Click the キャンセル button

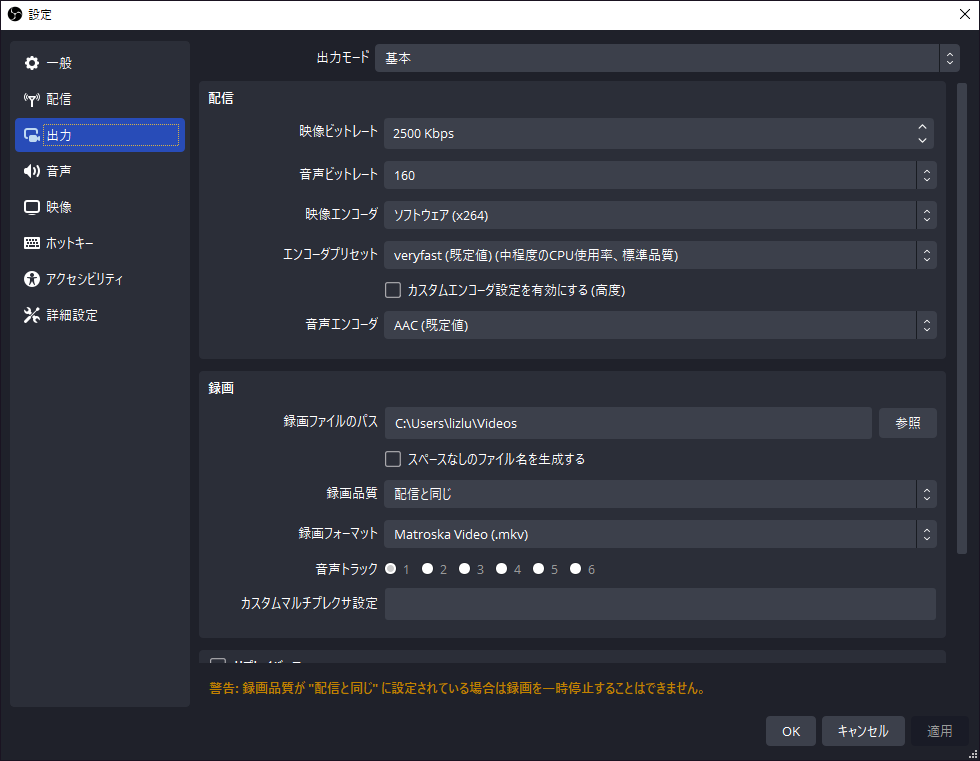tap(862, 731)
